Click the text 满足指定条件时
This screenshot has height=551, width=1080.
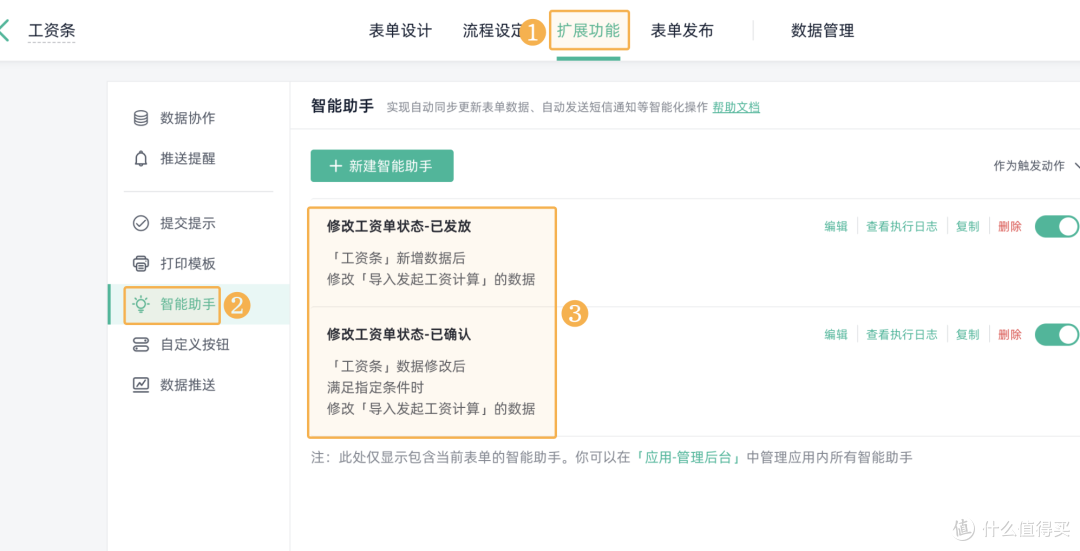[x=375, y=387]
